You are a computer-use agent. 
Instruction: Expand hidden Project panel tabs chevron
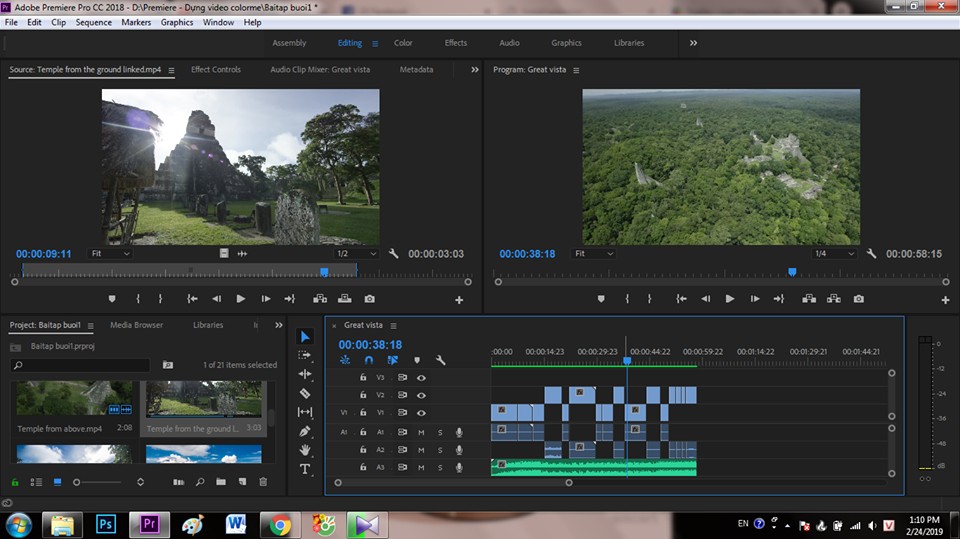coord(279,325)
